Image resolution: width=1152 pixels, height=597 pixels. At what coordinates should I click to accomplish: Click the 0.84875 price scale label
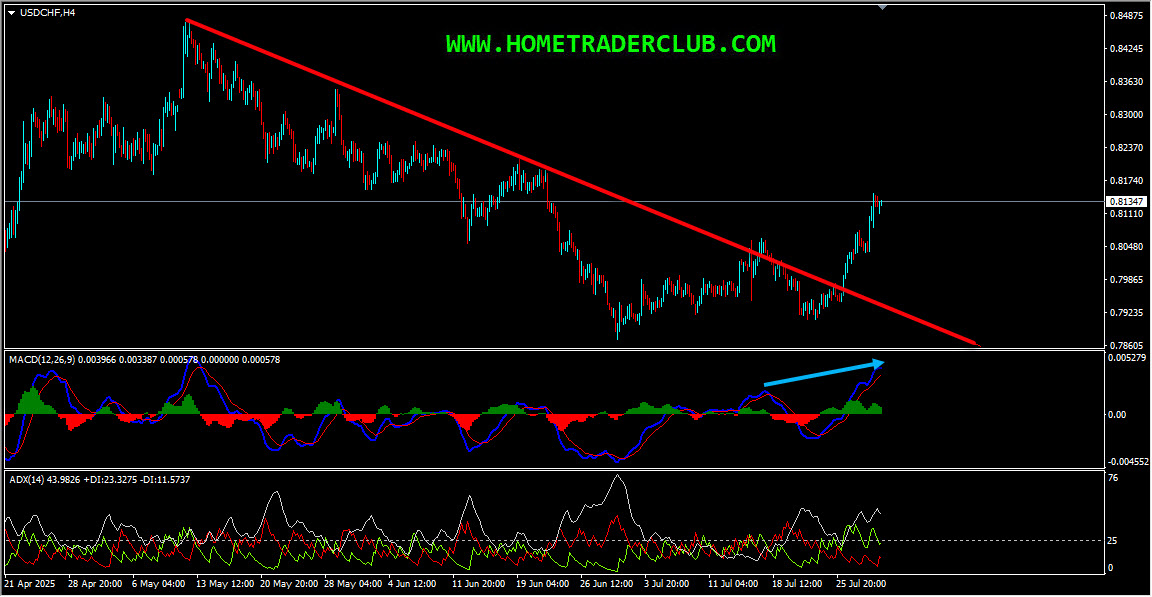1125,16
